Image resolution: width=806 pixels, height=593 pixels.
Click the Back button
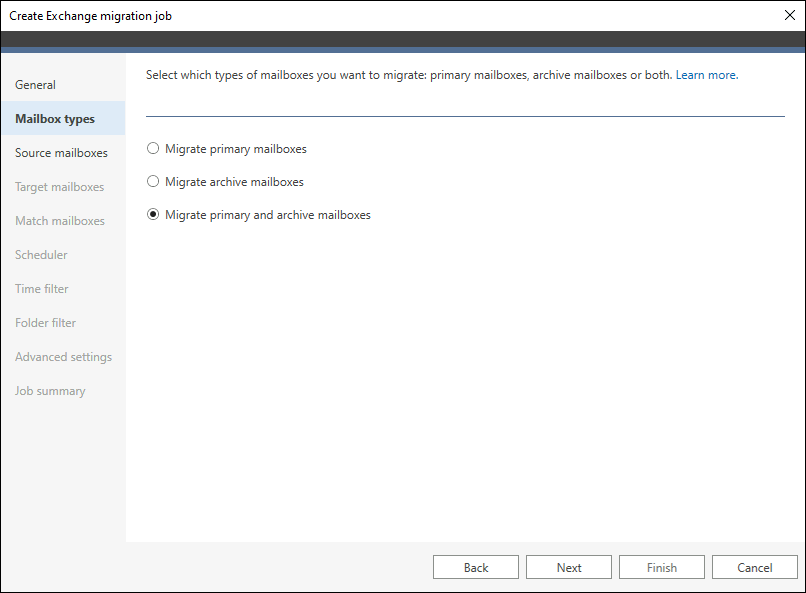476,567
